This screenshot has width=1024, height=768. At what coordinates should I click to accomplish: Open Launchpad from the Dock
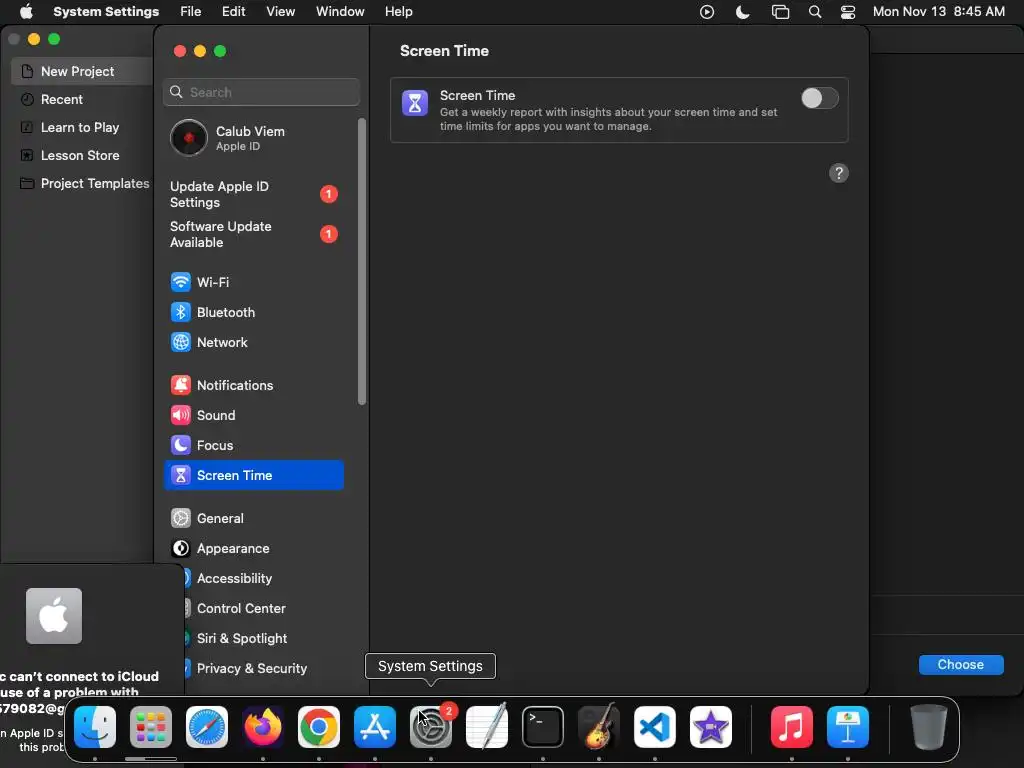point(151,727)
